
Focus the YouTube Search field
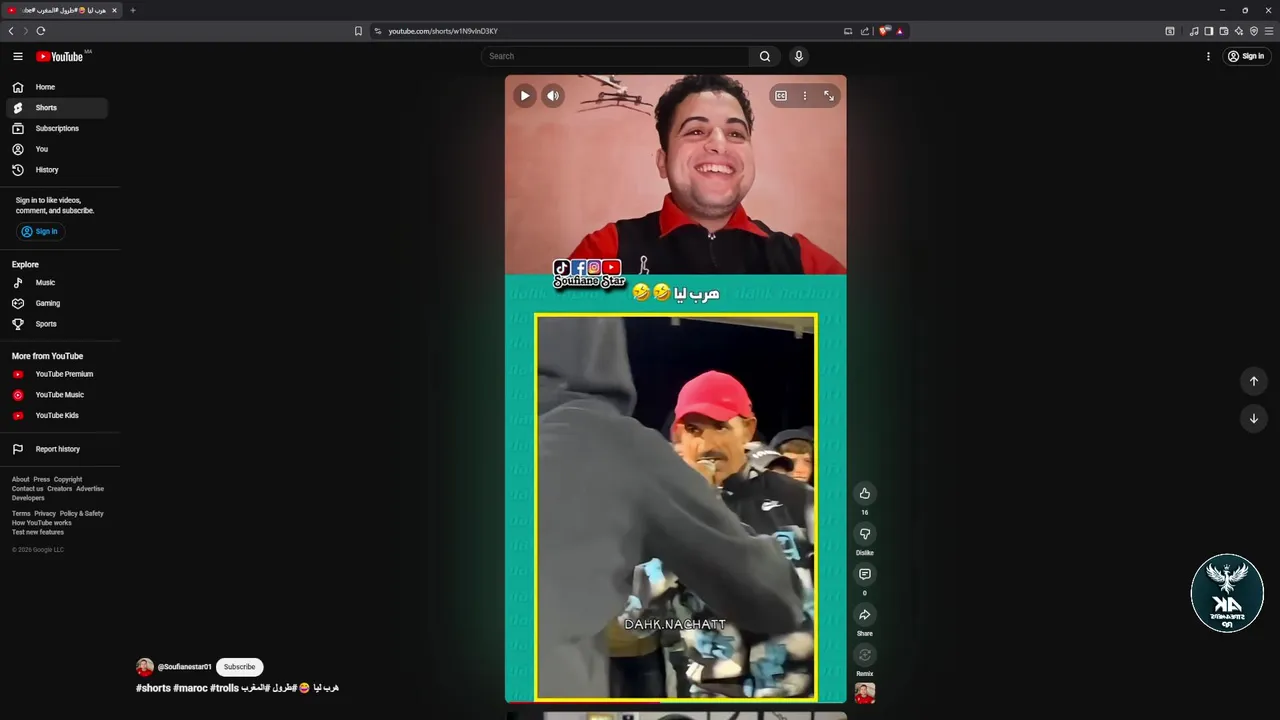(615, 56)
